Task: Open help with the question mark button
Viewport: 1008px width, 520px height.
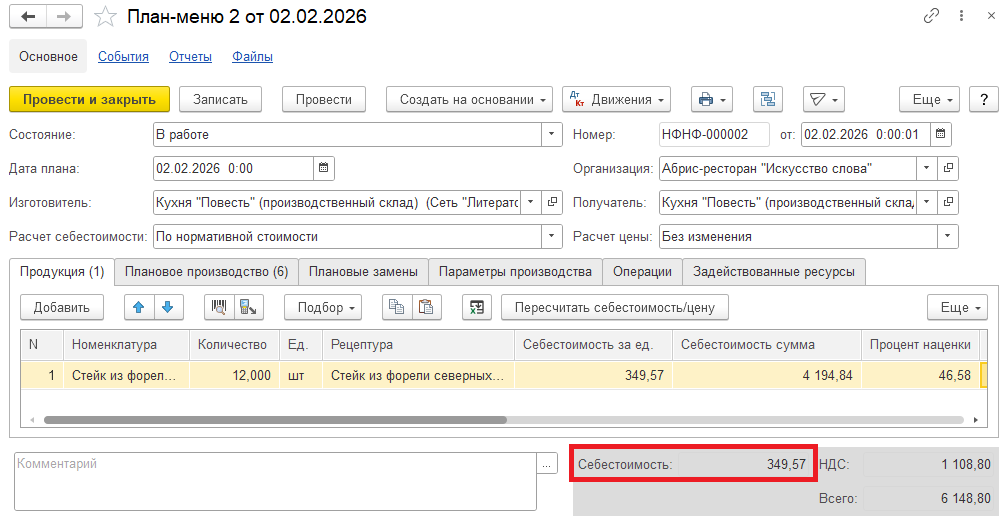Action: [984, 100]
